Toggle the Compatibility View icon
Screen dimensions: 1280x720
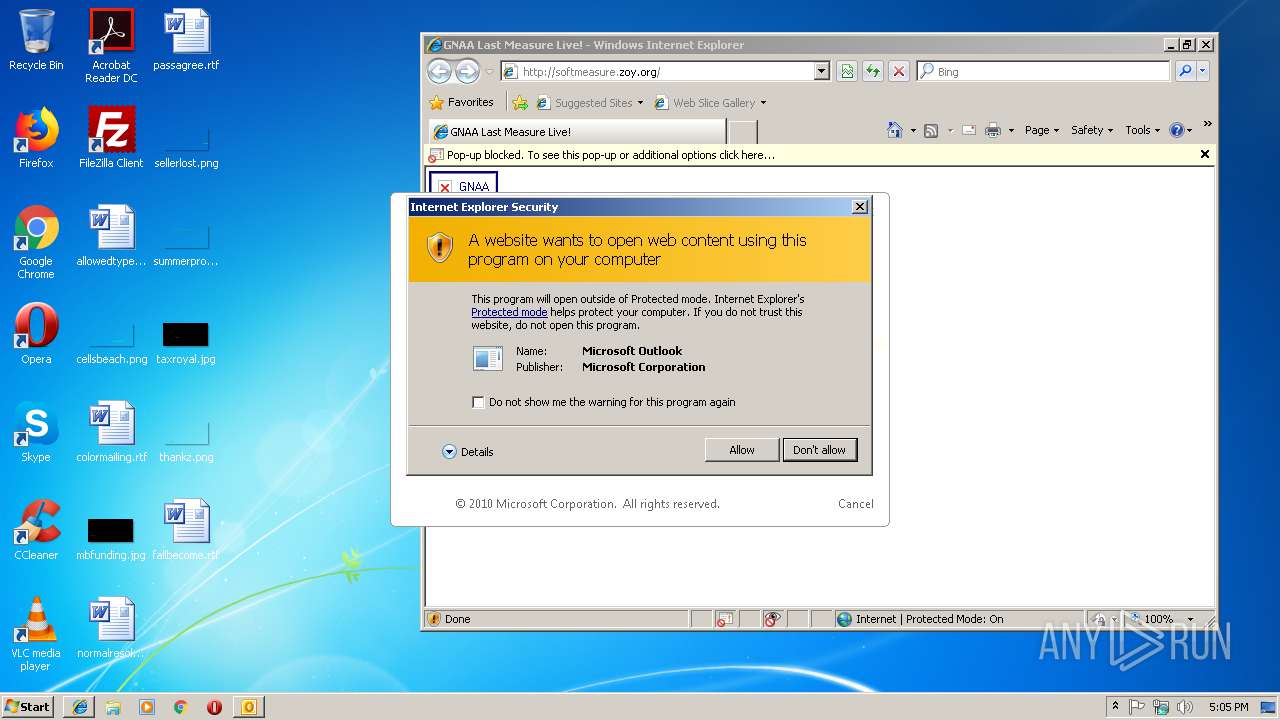847,72
